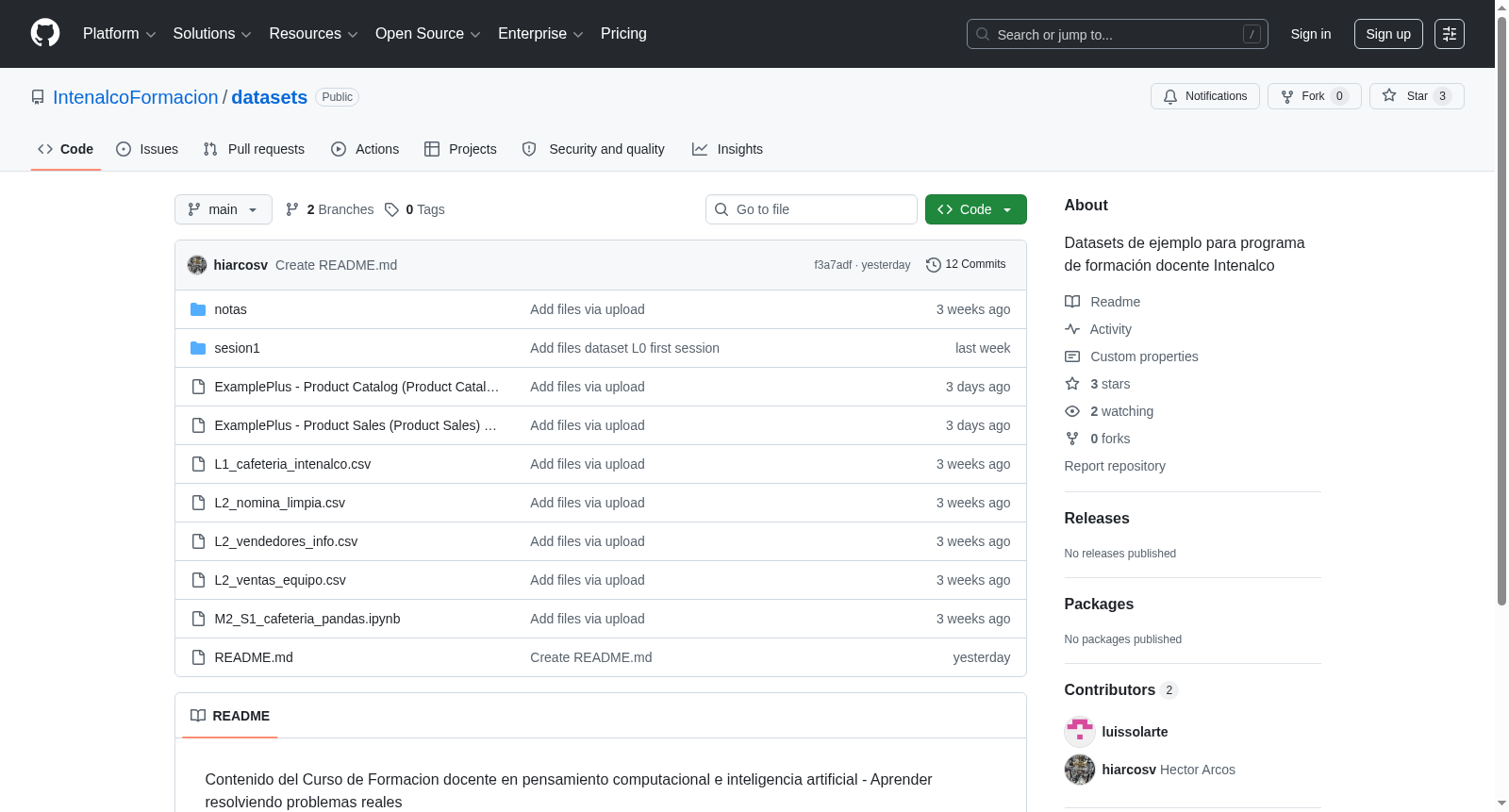Image resolution: width=1509 pixels, height=812 pixels.
Task: Click file icon for README.md row
Action: (x=198, y=657)
